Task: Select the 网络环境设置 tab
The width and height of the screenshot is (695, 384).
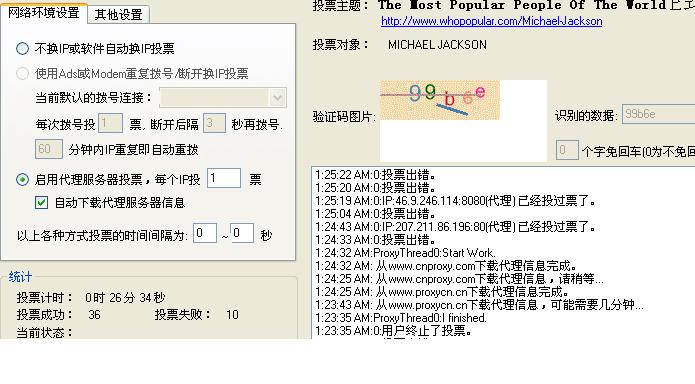Action: 43,12
